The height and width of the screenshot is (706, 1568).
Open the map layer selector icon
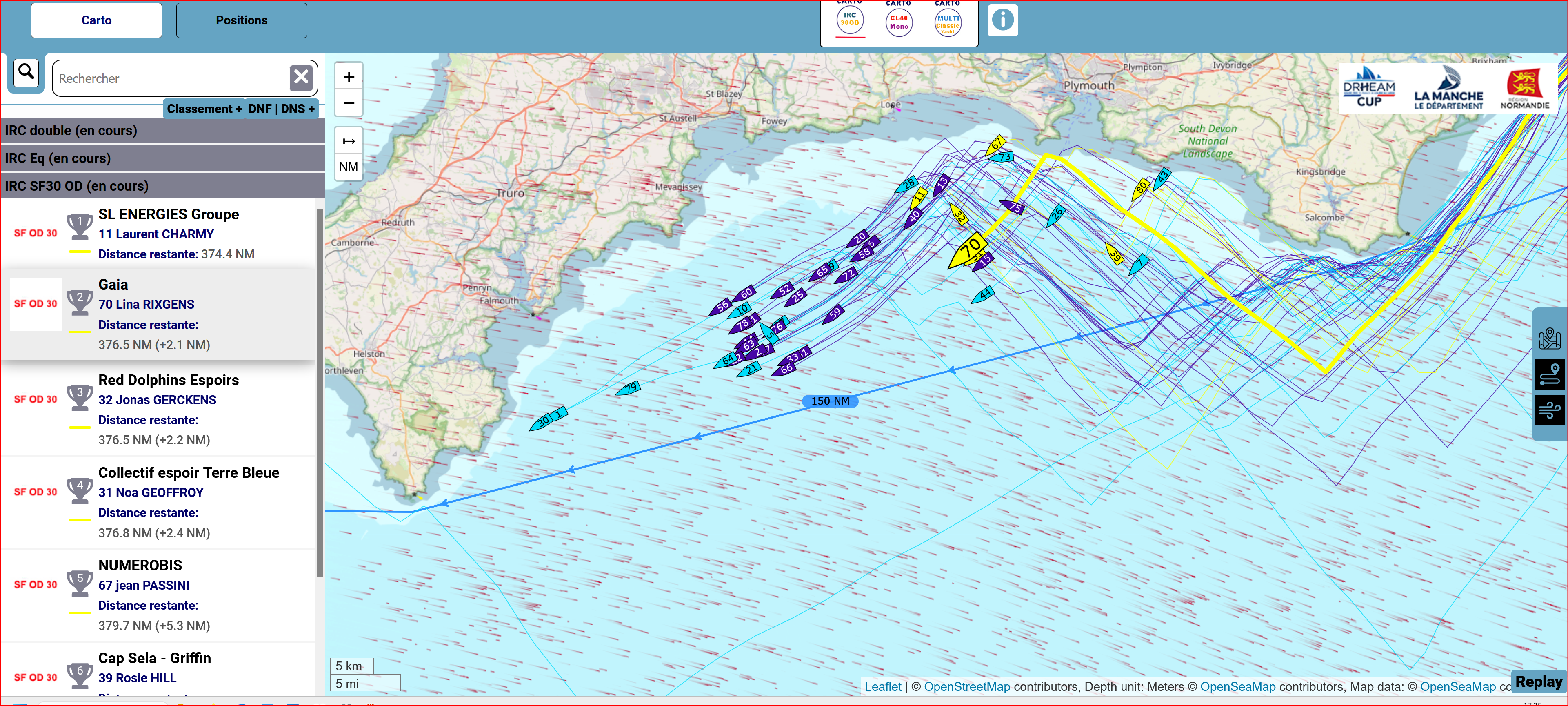coord(1550,339)
